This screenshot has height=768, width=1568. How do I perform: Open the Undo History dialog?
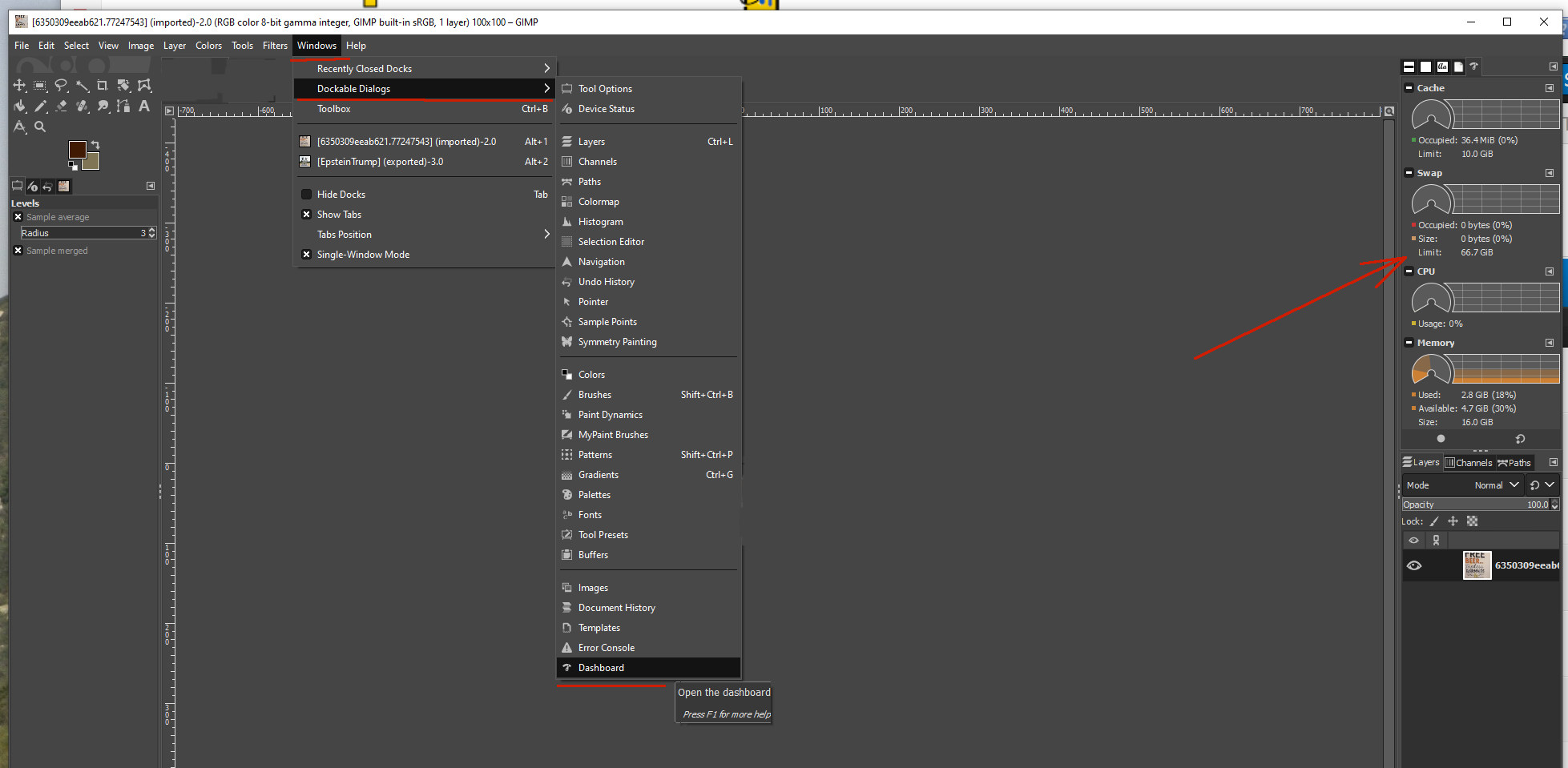click(x=648, y=282)
